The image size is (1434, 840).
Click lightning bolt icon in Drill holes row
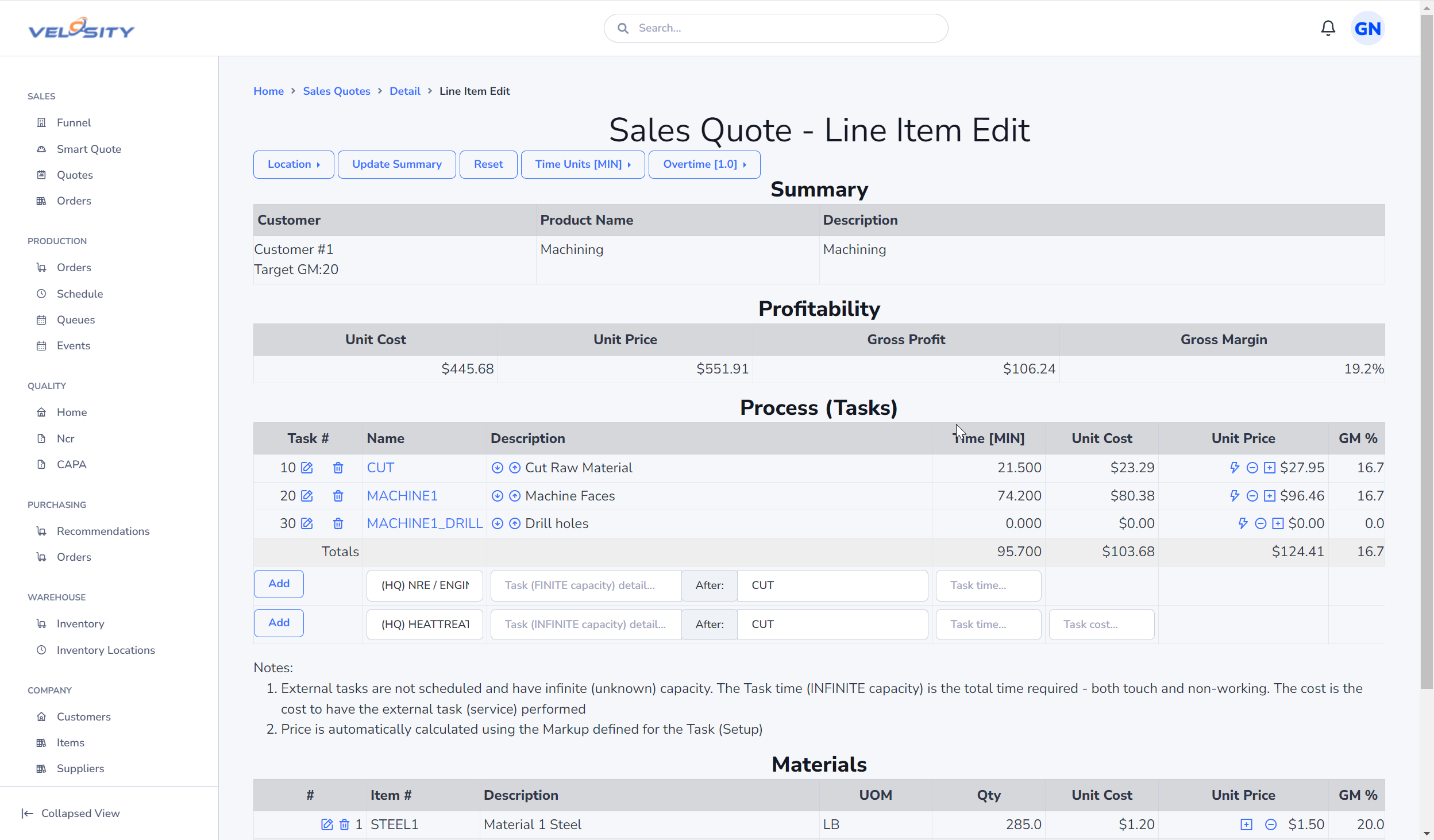1243,523
